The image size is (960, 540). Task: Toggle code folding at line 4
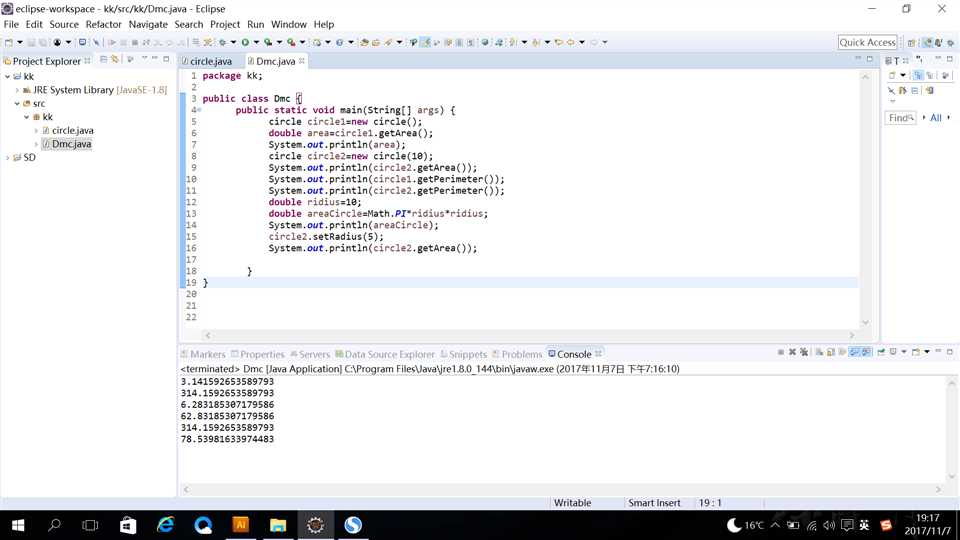click(x=199, y=110)
